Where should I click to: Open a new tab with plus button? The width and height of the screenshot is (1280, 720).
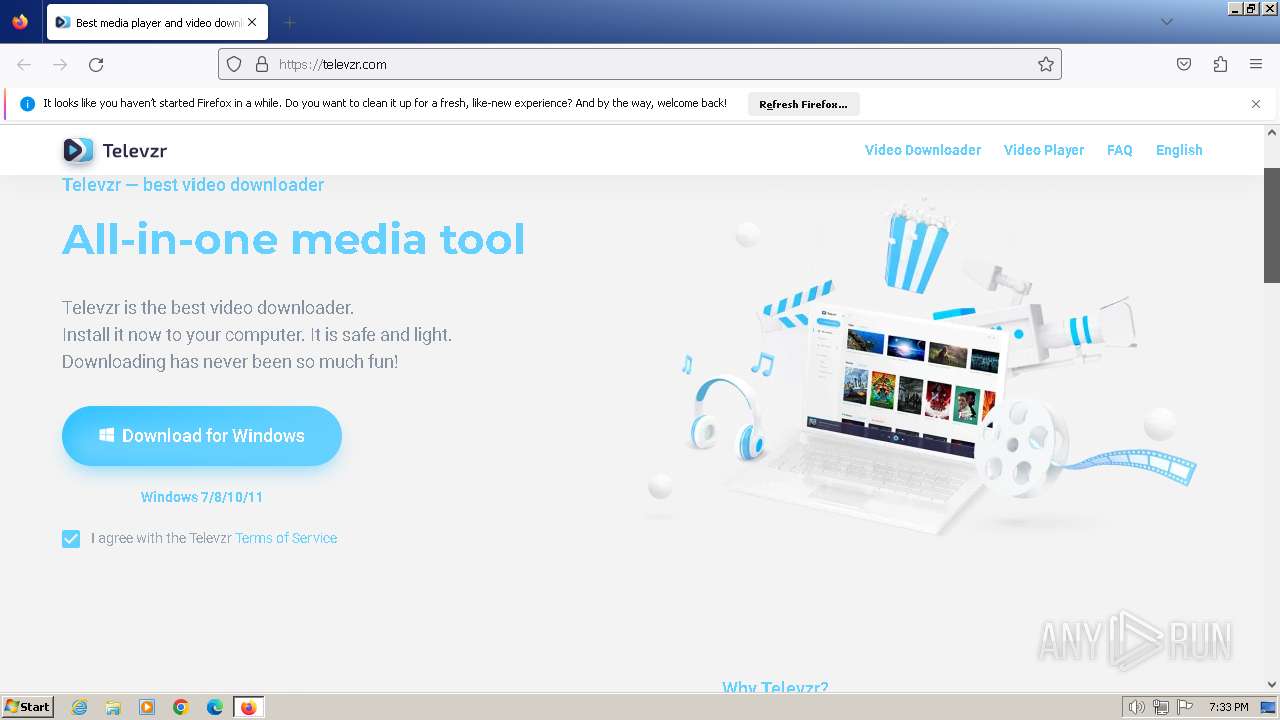tap(289, 22)
